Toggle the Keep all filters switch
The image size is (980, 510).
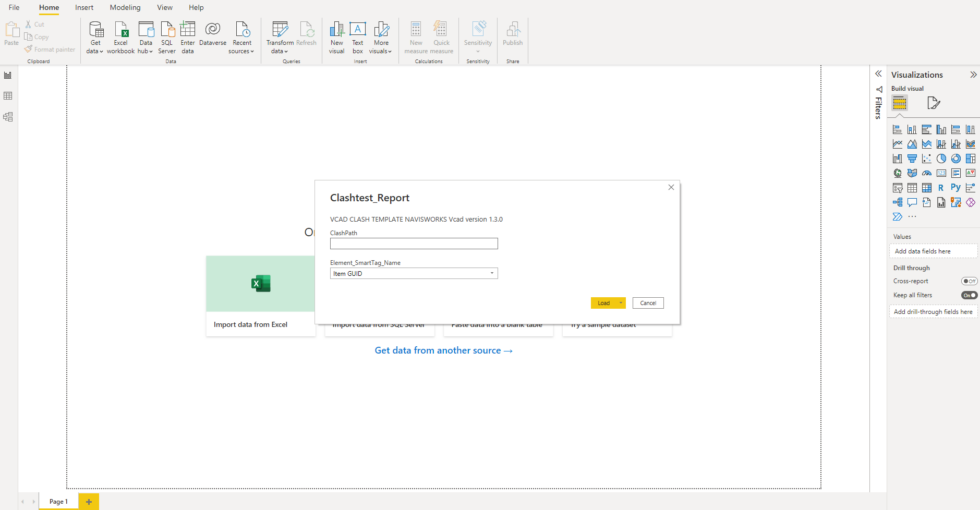[969, 295]
